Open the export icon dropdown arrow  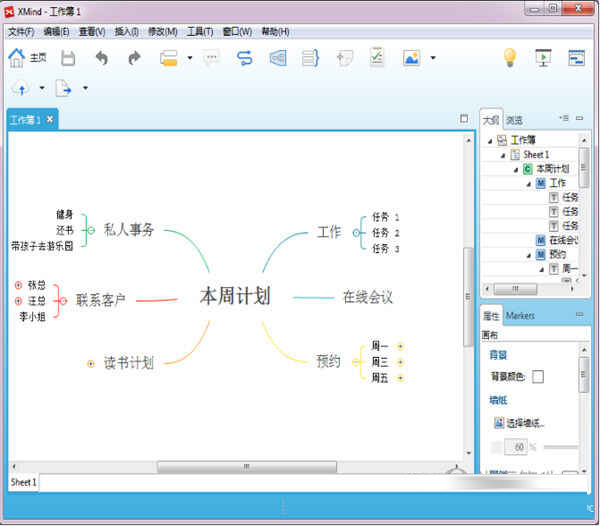[x=85, y=88]
